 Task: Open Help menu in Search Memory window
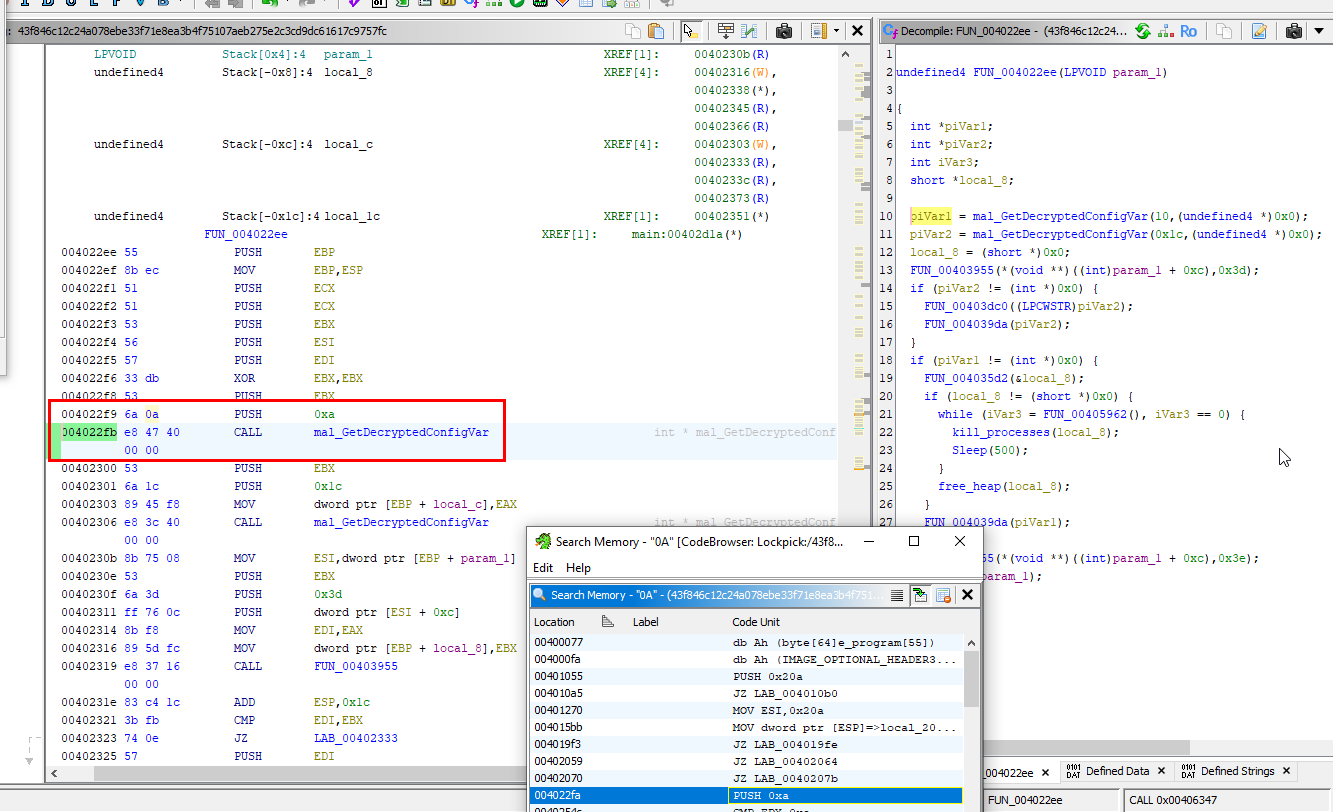click(x=578, y=568)
